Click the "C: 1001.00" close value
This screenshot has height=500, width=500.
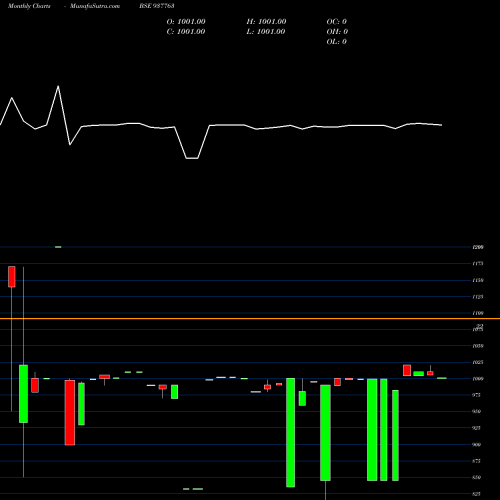[x=186, y=32]
